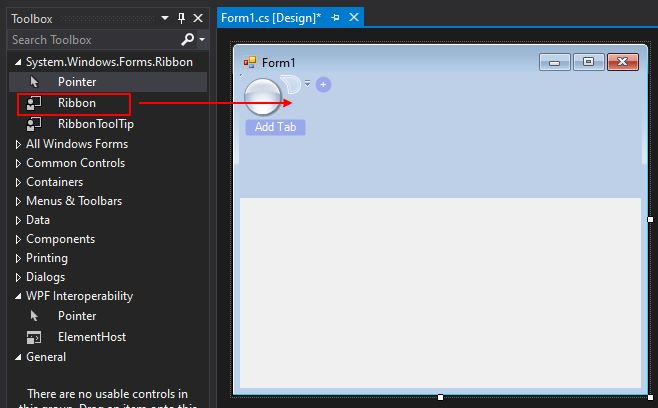Click the quick access item beside the orb

[291, 84]
